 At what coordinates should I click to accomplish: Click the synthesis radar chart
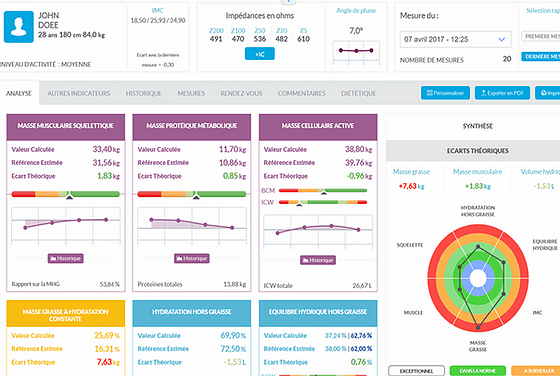click(x=478, y=279)
